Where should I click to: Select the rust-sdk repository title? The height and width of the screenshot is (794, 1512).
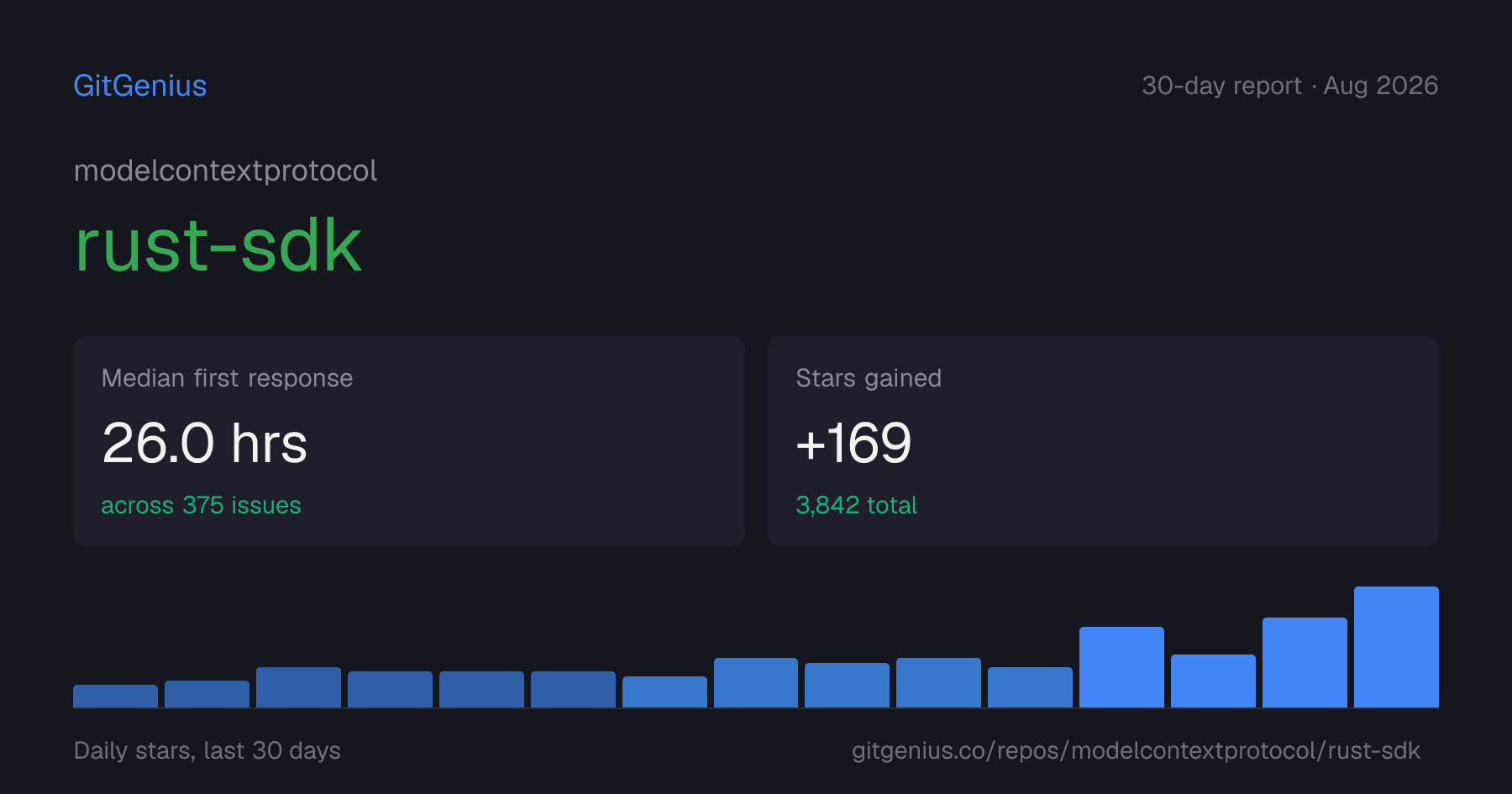tap(218, 245)
